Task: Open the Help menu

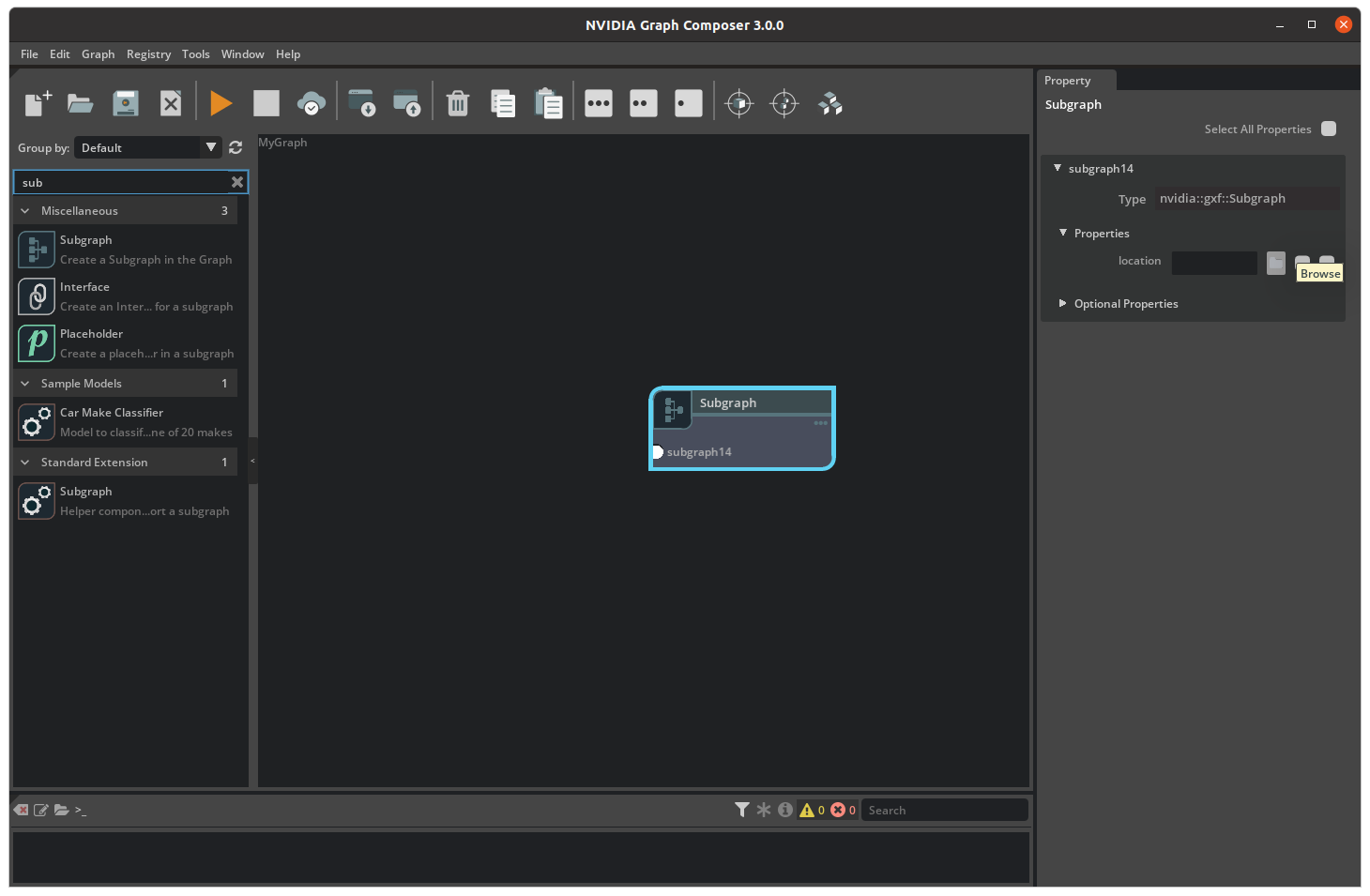Action: [288, 54]
